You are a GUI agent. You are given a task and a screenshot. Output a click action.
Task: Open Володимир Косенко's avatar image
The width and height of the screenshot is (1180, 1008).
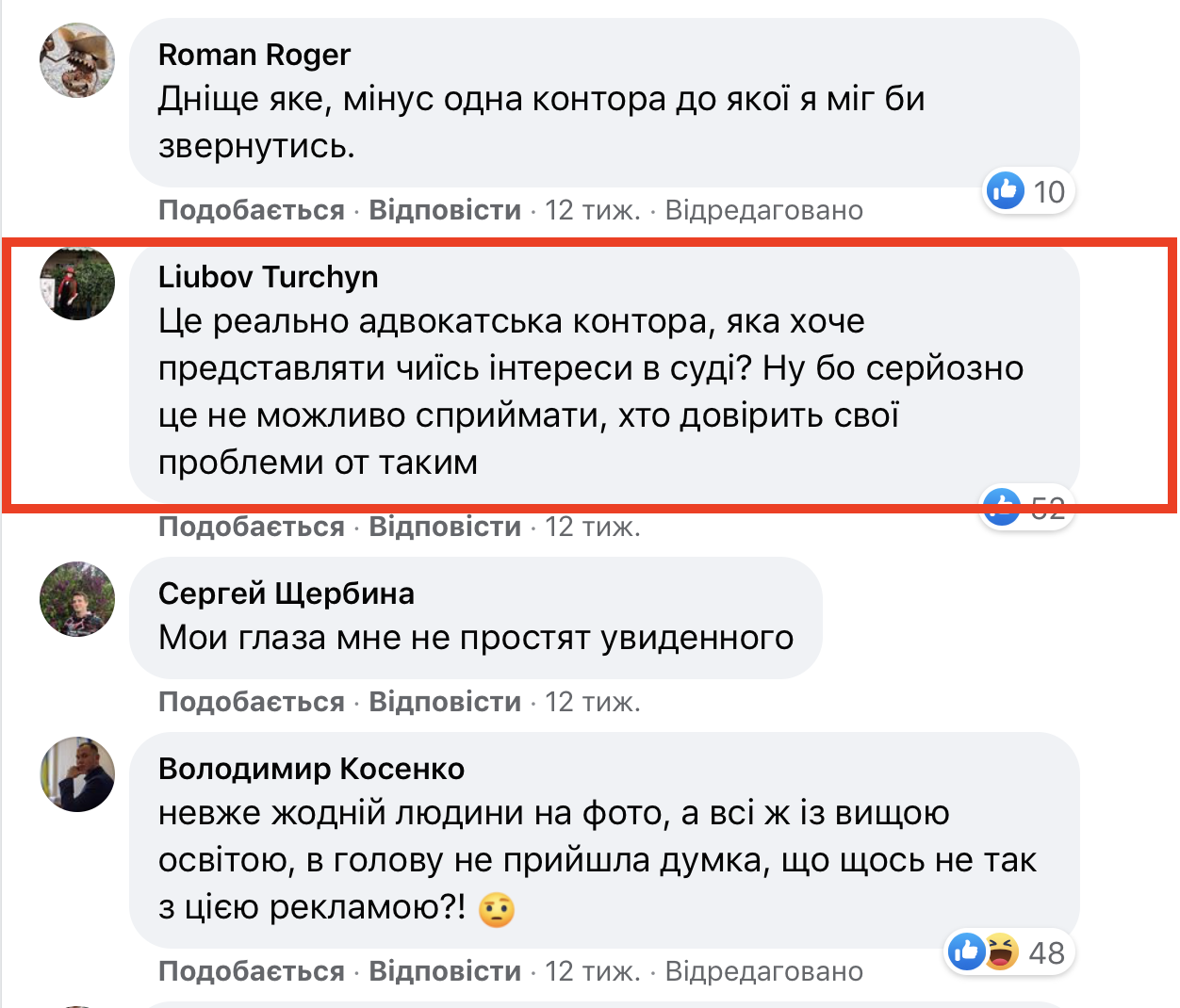click(77, 774)
